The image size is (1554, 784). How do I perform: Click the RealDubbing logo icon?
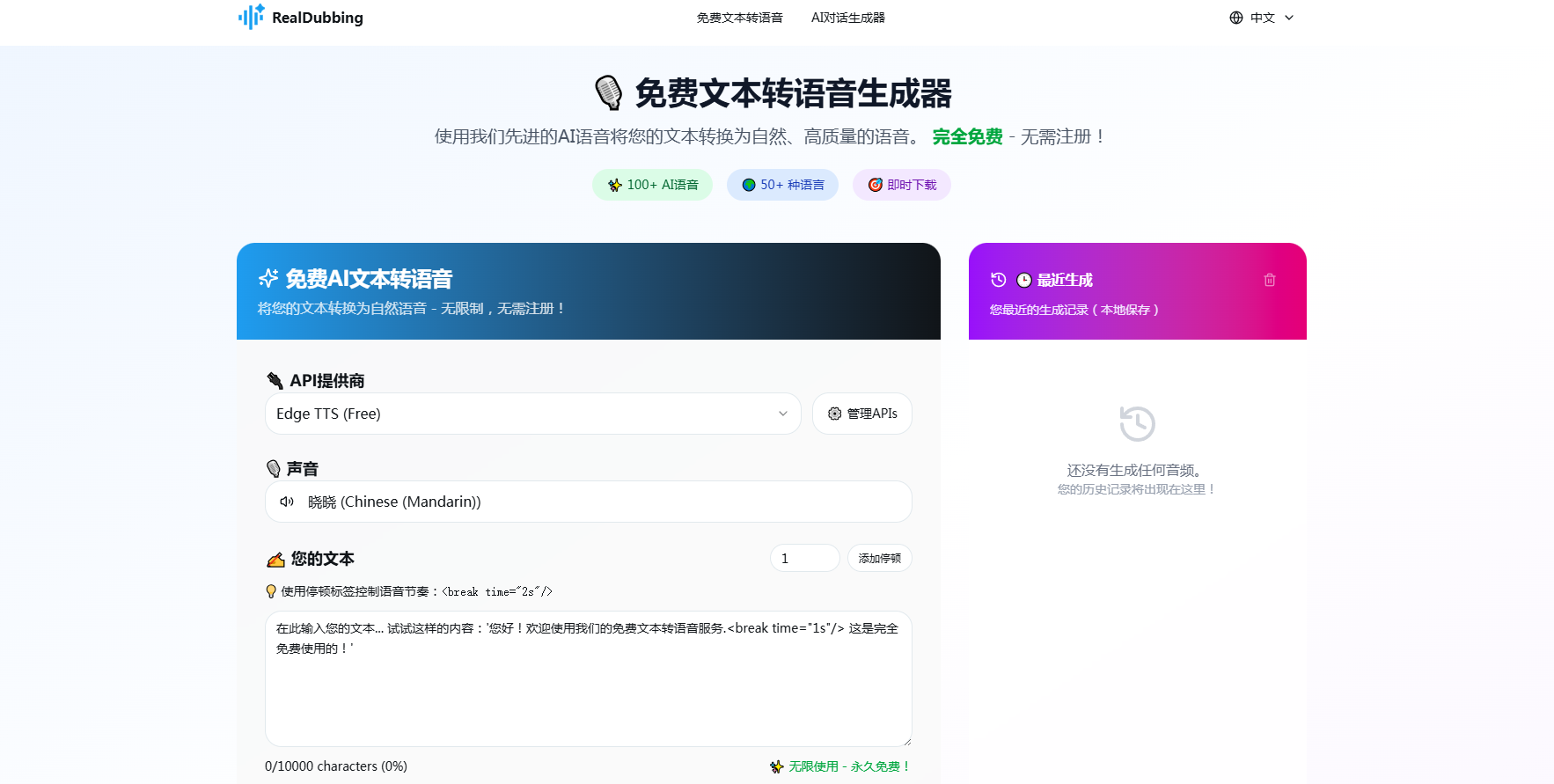coord(251,17)
